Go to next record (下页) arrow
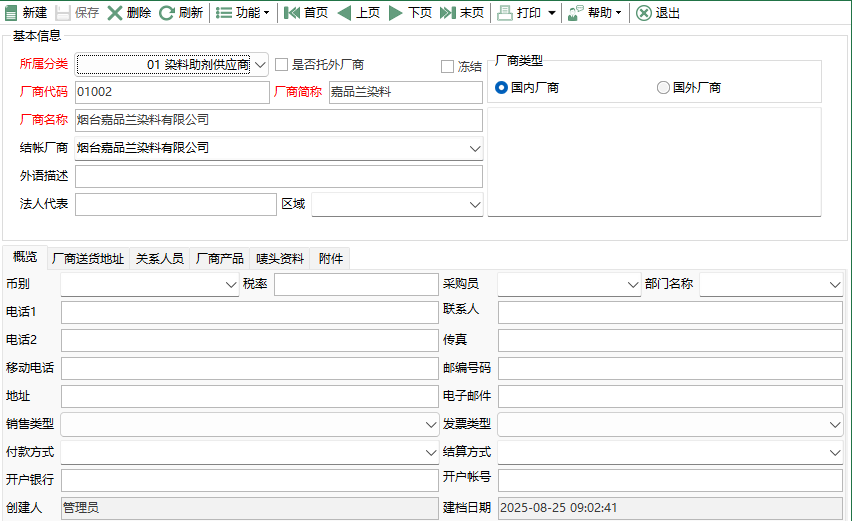This screenshot has height=521, width=852. pos(396,13)
